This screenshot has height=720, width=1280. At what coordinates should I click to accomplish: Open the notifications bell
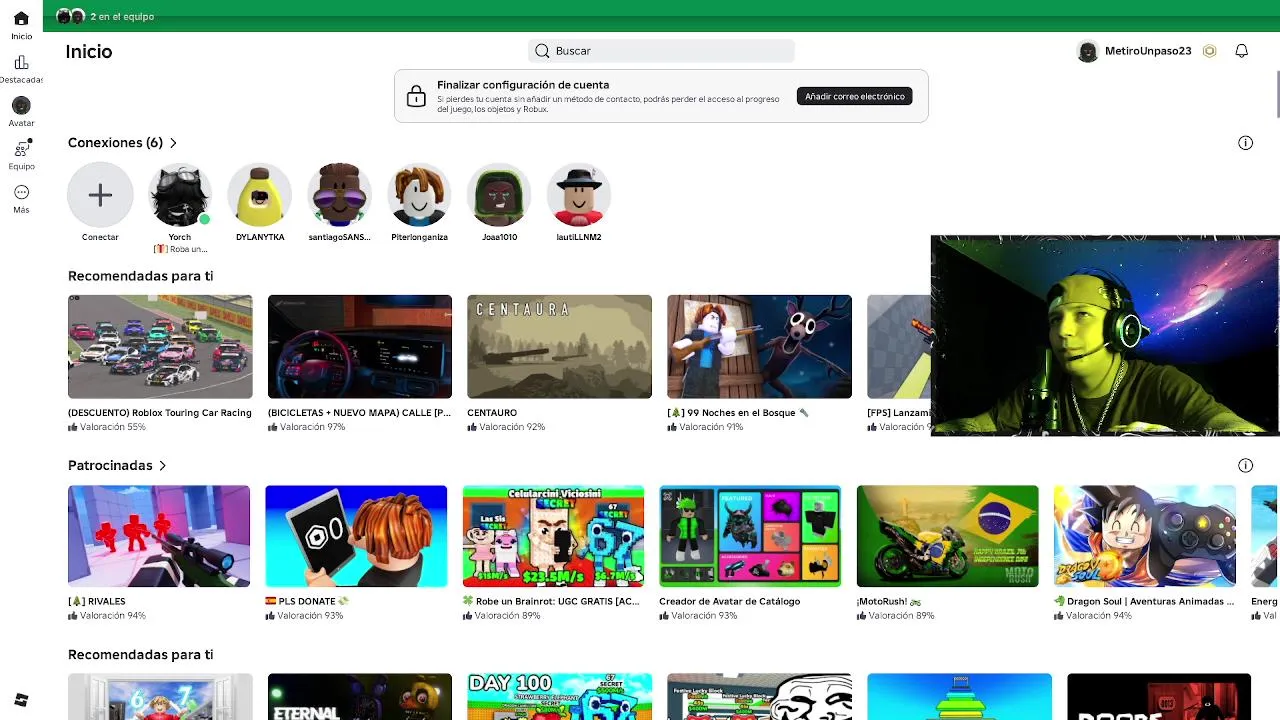(1241, 51)
